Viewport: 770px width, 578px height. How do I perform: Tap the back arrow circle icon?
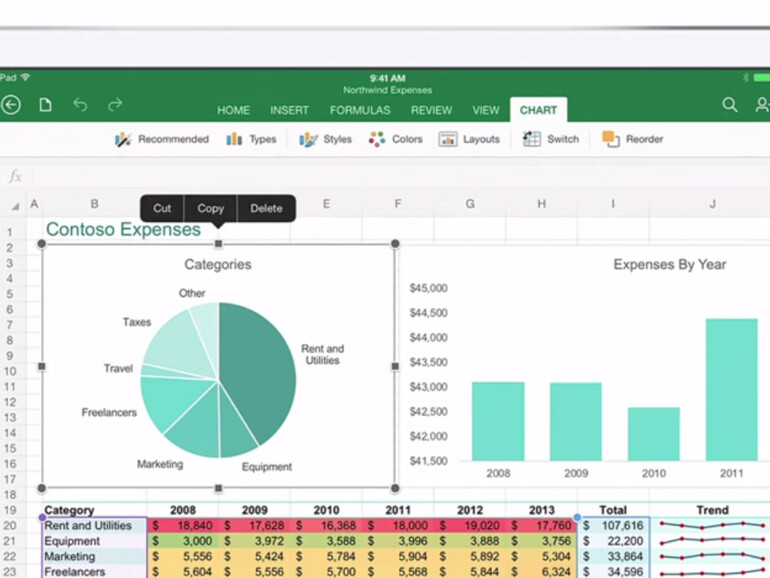tap(11, 105)
